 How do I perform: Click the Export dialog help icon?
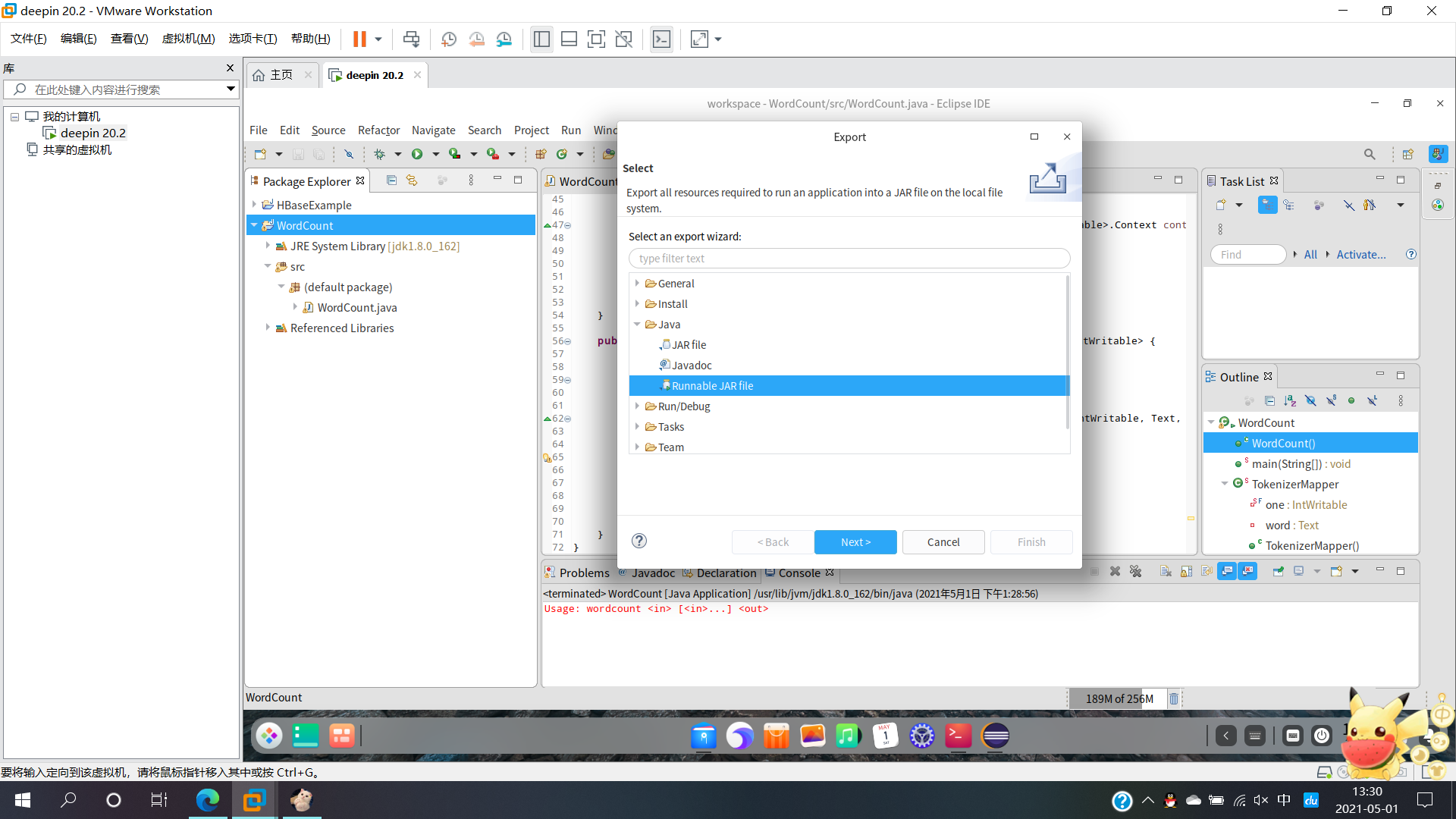coord(639,541)
